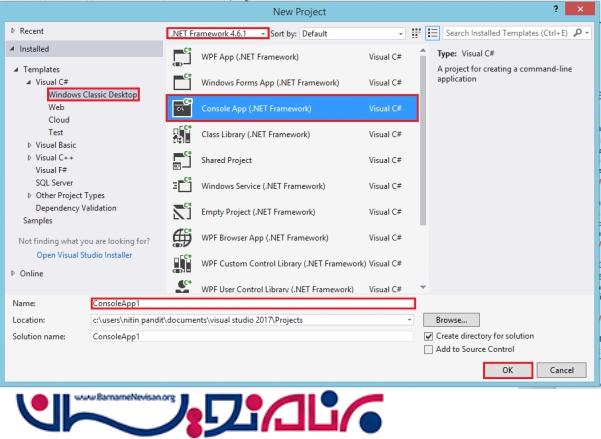
Task: Select the Samples node
Action: click(38, 220)
